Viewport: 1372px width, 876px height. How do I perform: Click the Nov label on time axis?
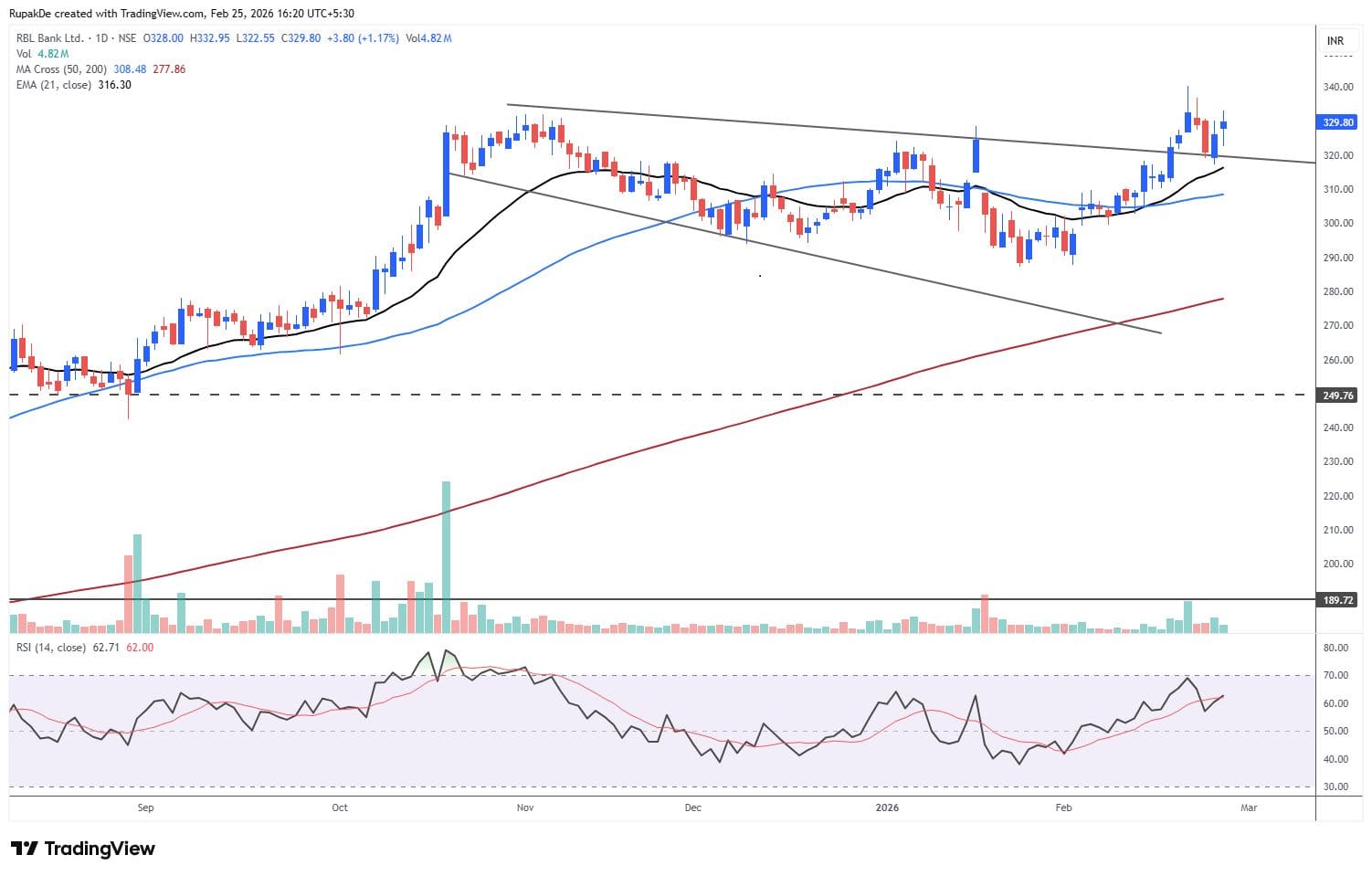click(525, 807)
